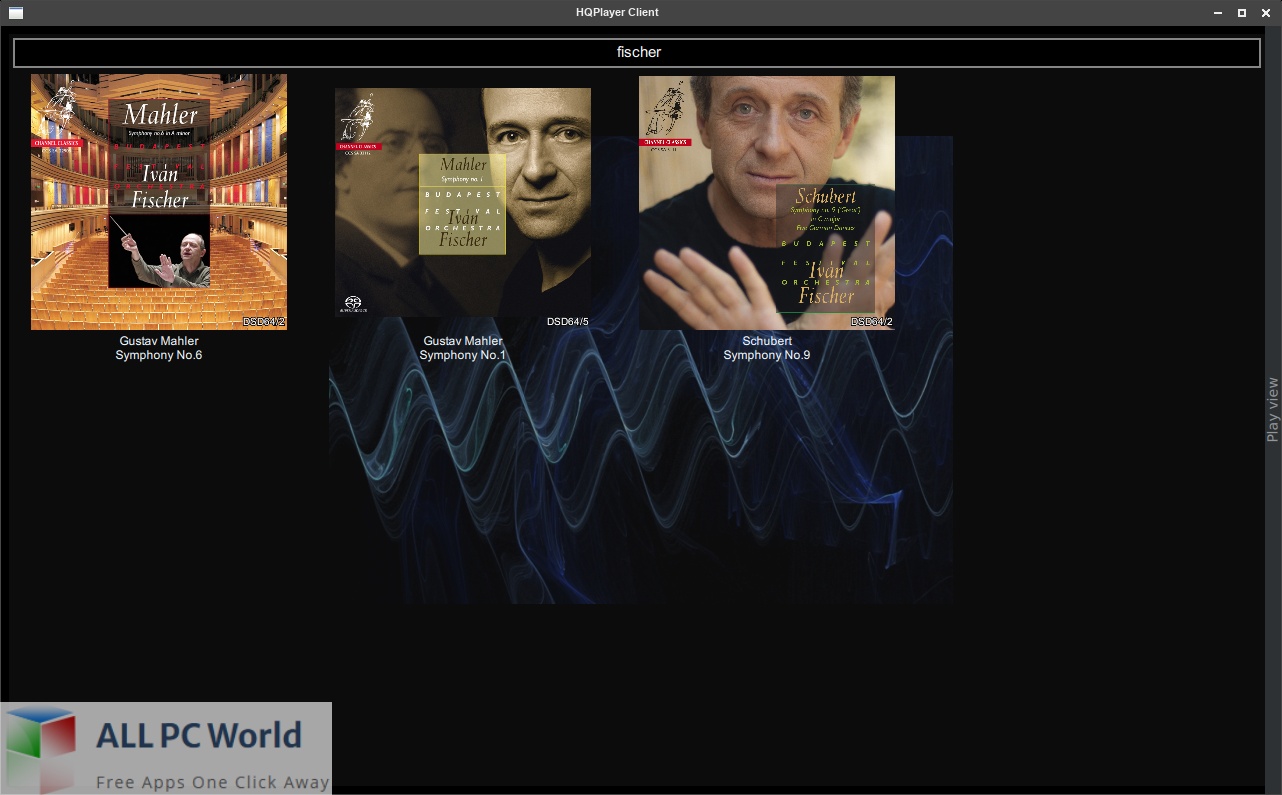Screen dimensions: 1282x795
Task: Select the Mahler Symphony No.6 album cover
Action: [159, 202]
